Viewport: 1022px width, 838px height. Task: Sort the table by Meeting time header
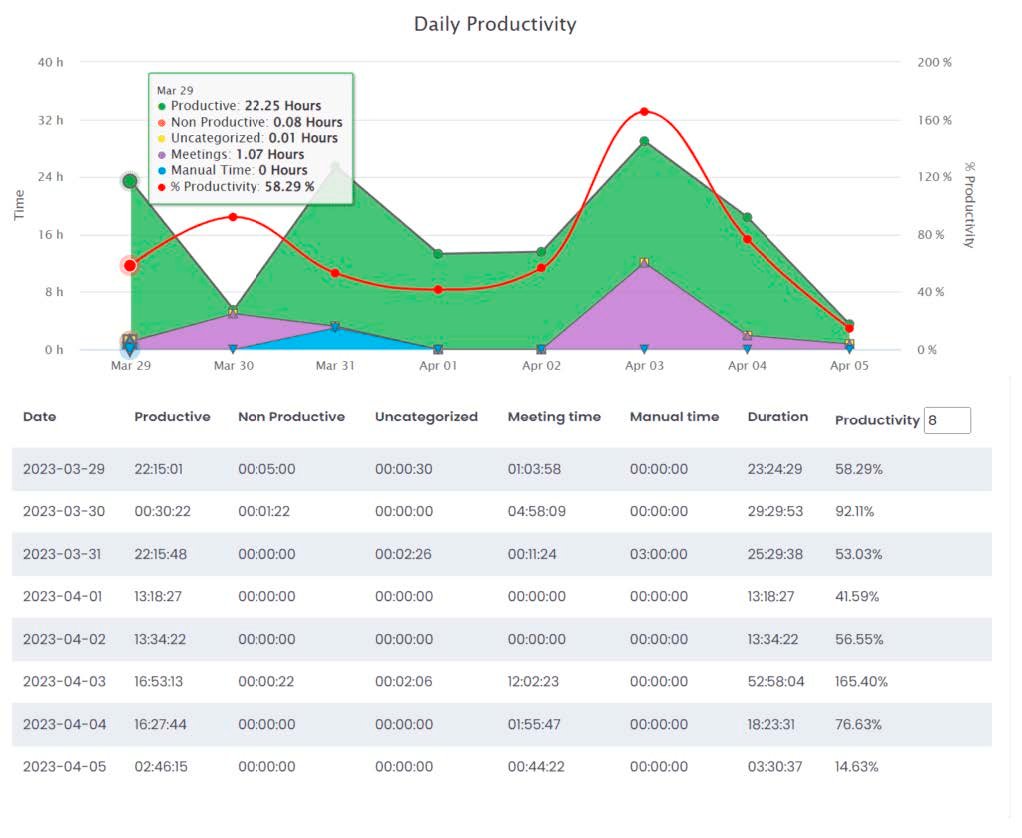[x=554, y=417]
